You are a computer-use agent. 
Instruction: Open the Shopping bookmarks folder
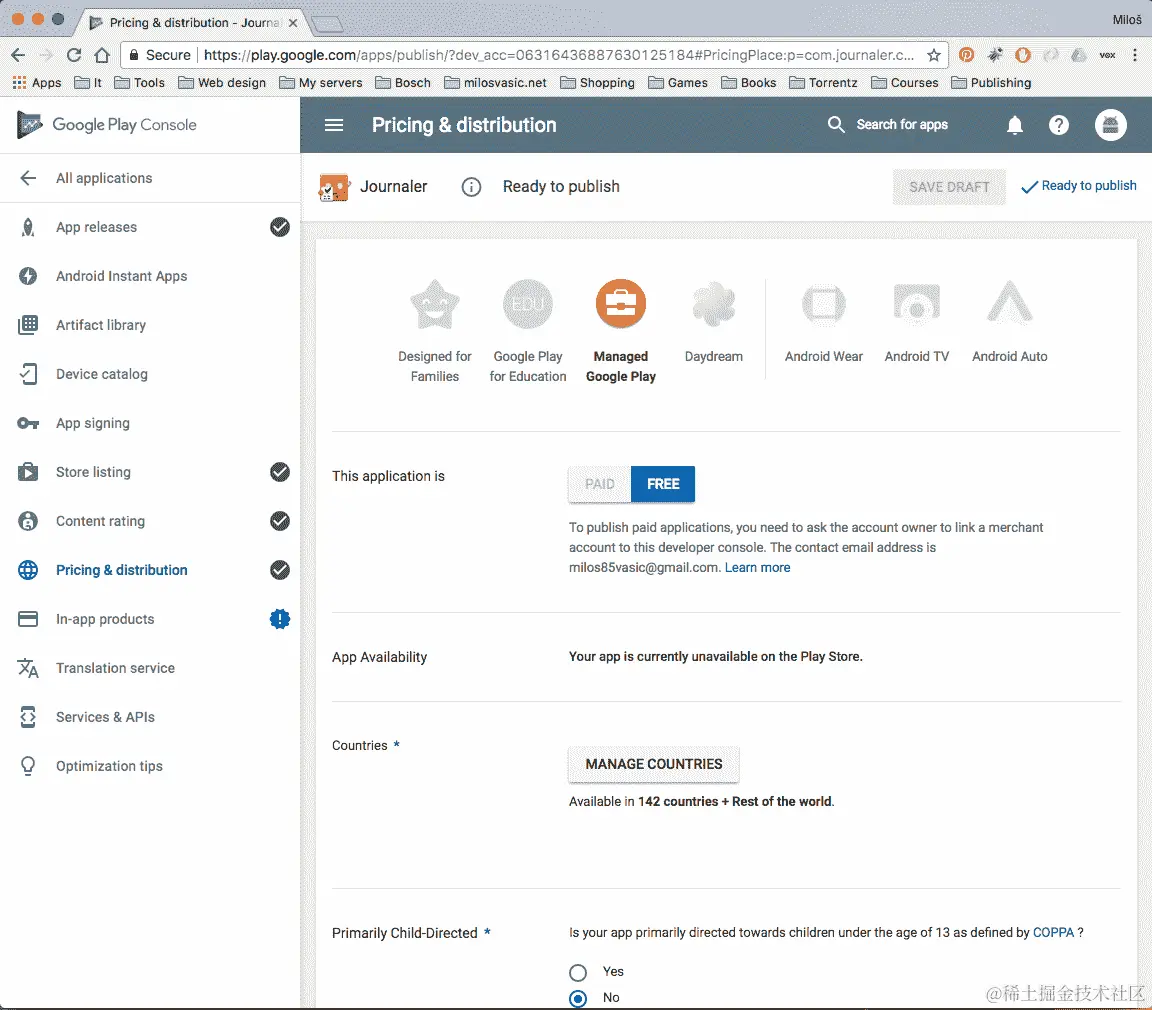[x=597, y=82]
